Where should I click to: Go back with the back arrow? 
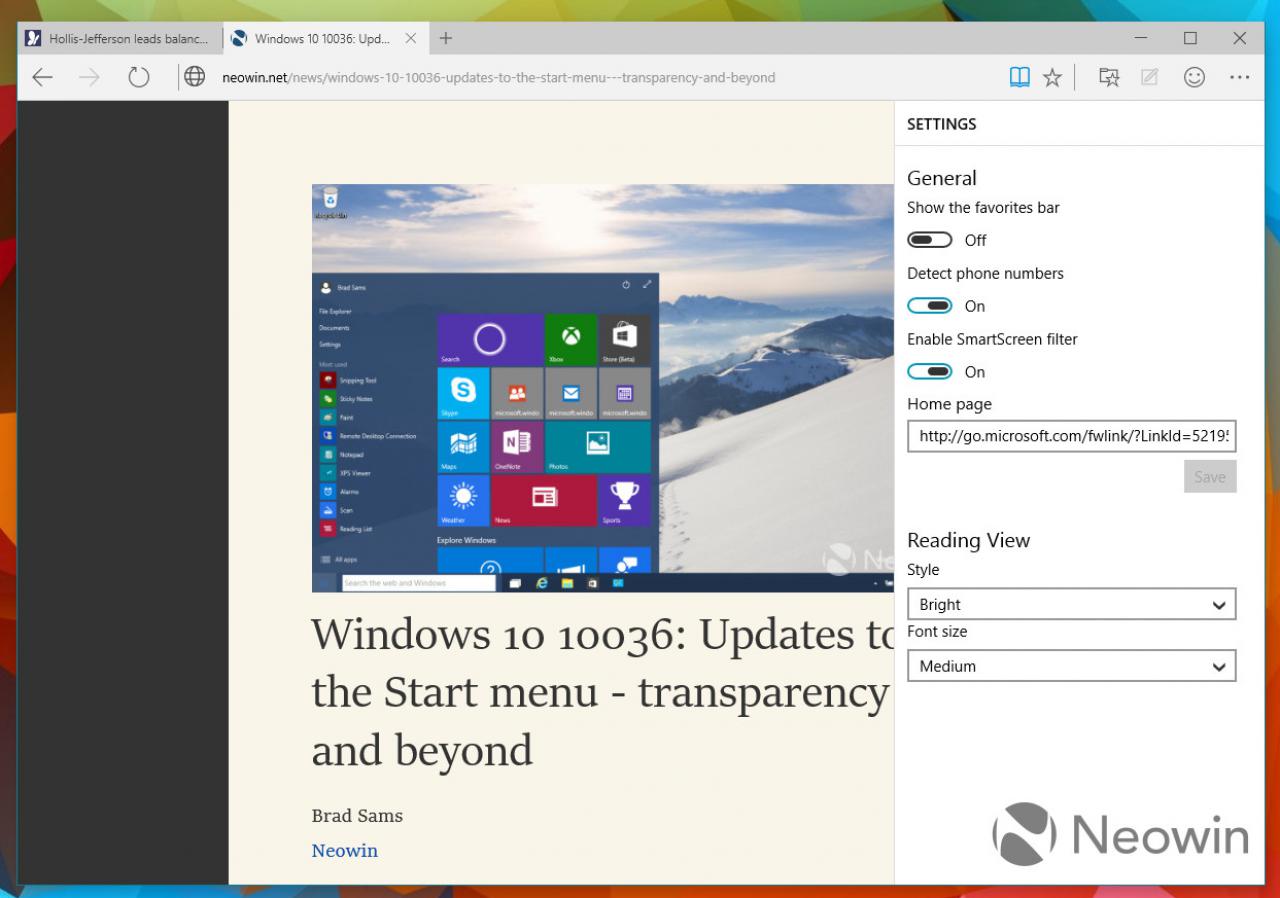pyautogui.click(x=42, y=77)
